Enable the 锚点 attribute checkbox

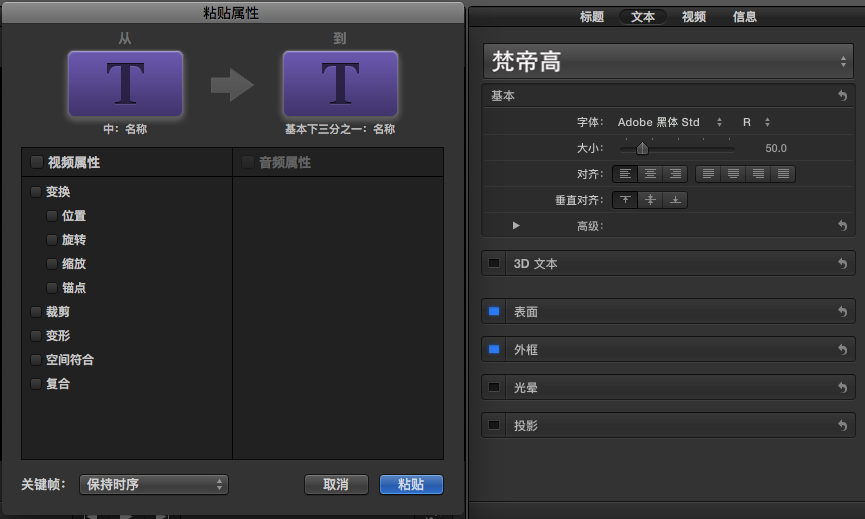click(52, 288)
